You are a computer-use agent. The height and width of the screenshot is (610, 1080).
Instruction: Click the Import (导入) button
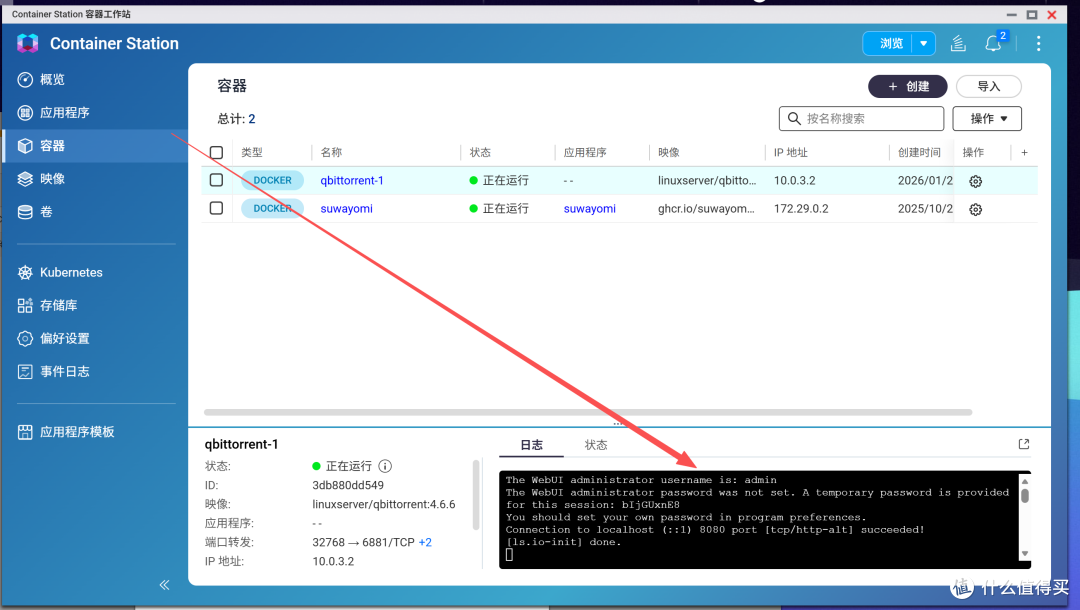click(988, 87)
